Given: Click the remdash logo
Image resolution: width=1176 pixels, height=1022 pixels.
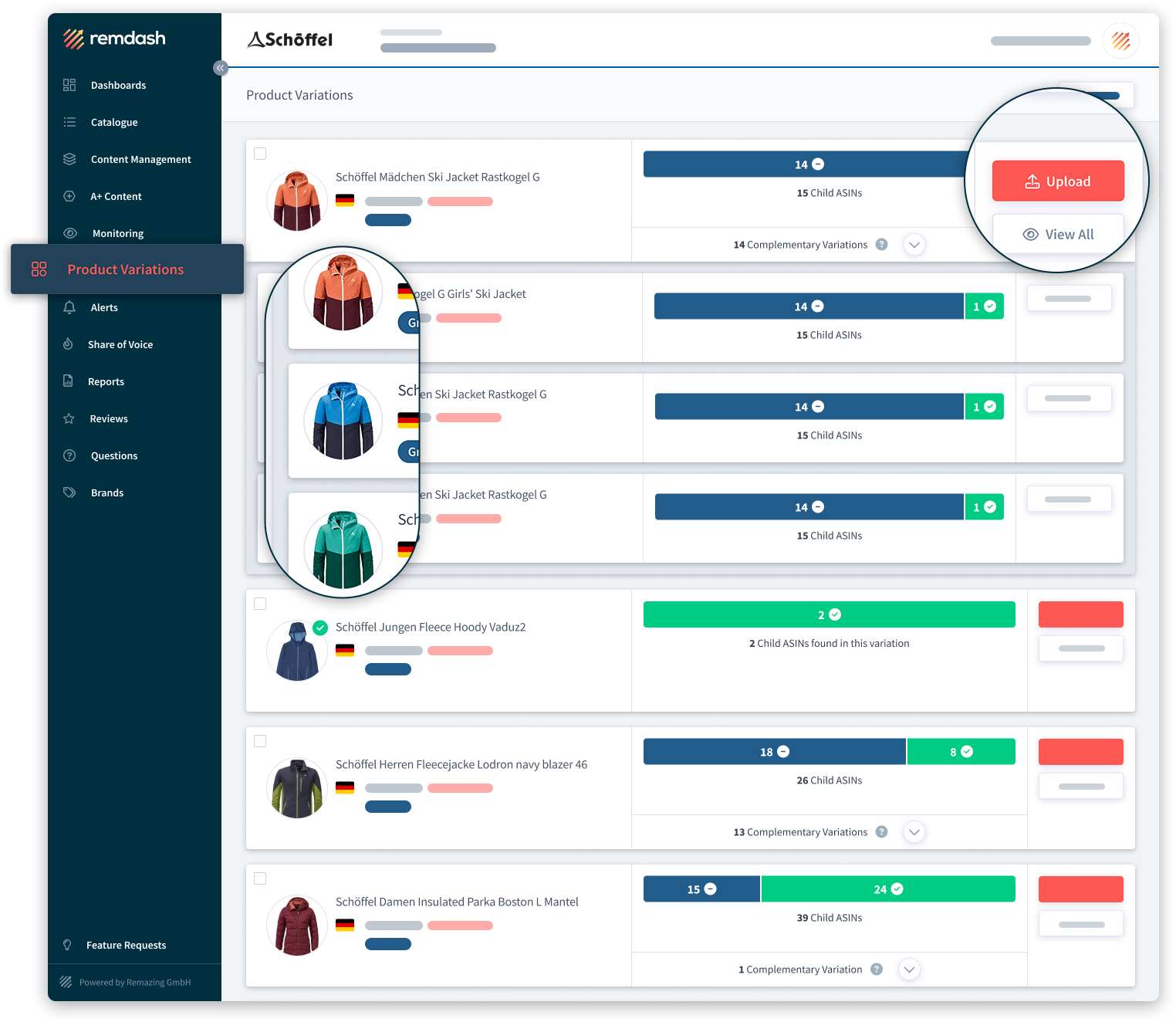Looking at the screenshot, I should [x=114, y=39].
